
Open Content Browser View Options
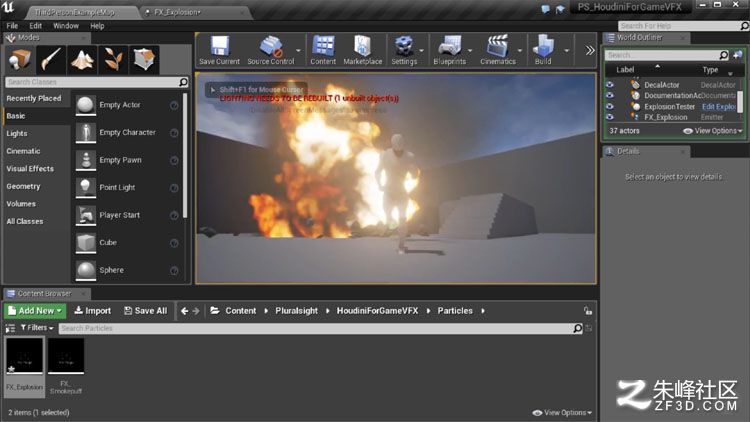click(x=562, y=412)
